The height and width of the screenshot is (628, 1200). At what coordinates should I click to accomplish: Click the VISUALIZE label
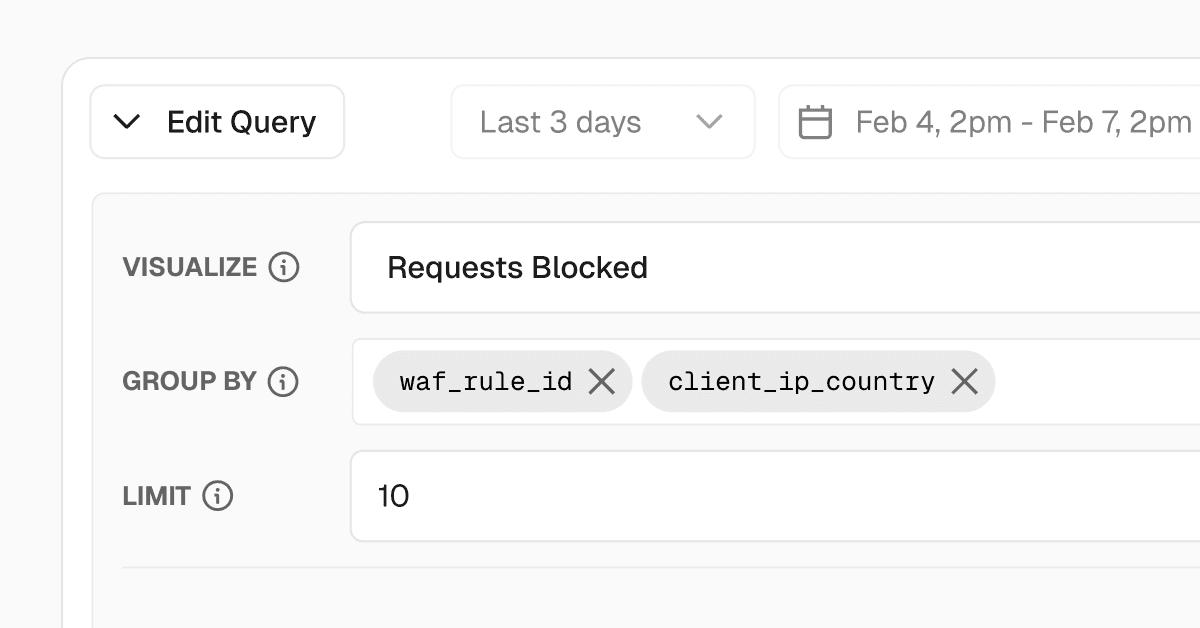[x=190, y=267]
